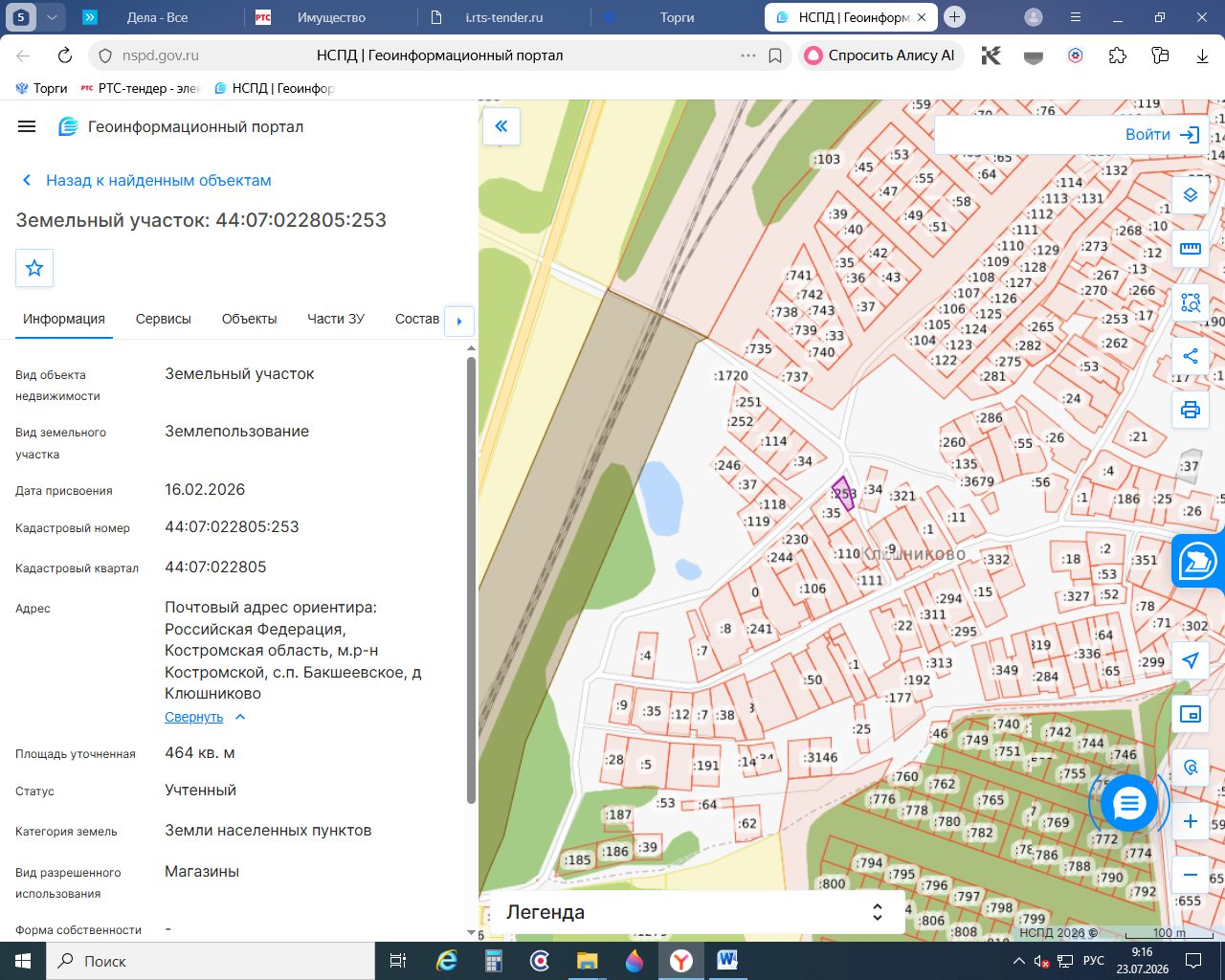Switch to the Торги browser tab
The height and width of the screenshot is (980, 1225).
(677, 17)
